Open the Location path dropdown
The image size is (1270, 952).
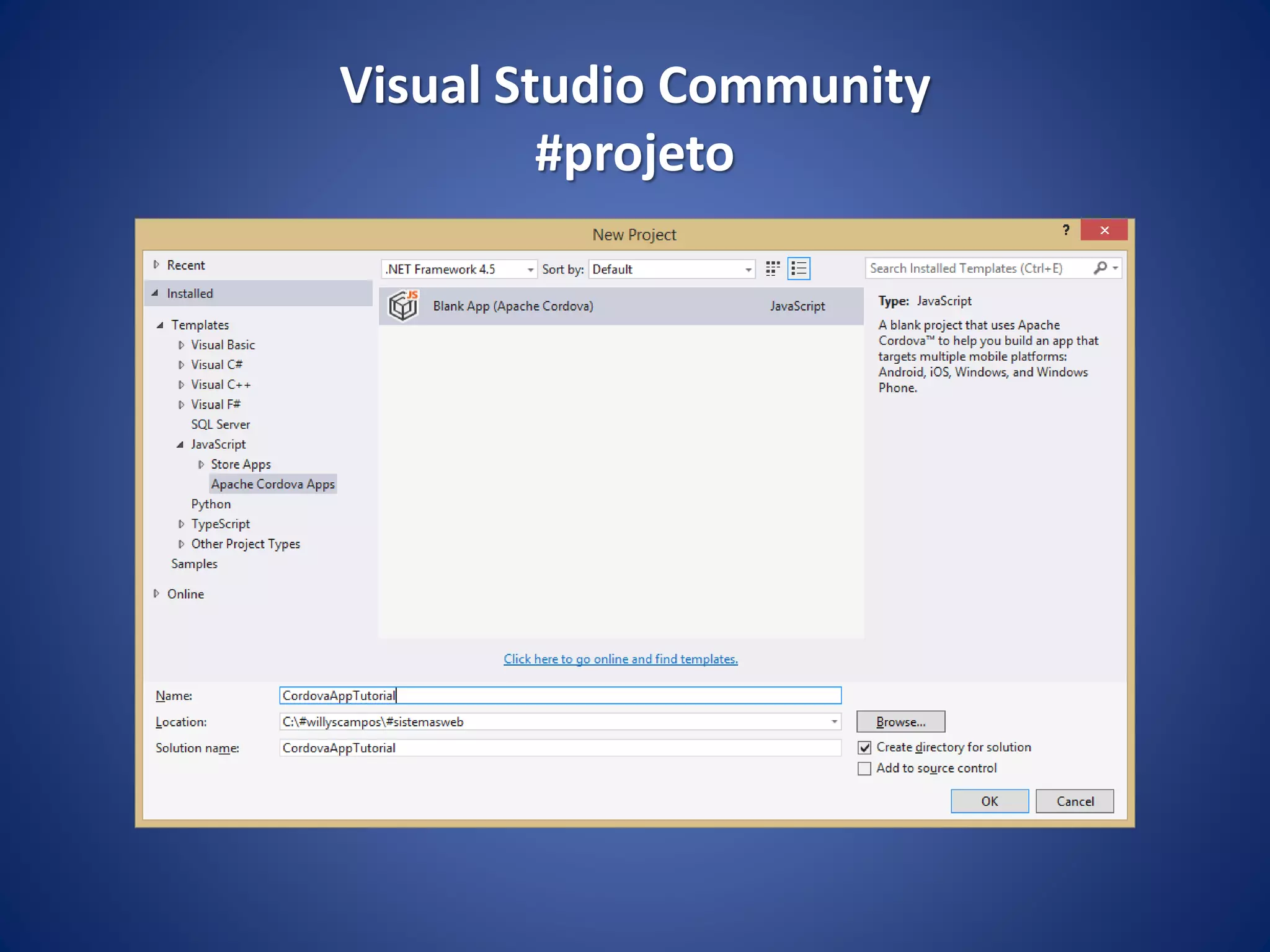(x=834, y=721)
